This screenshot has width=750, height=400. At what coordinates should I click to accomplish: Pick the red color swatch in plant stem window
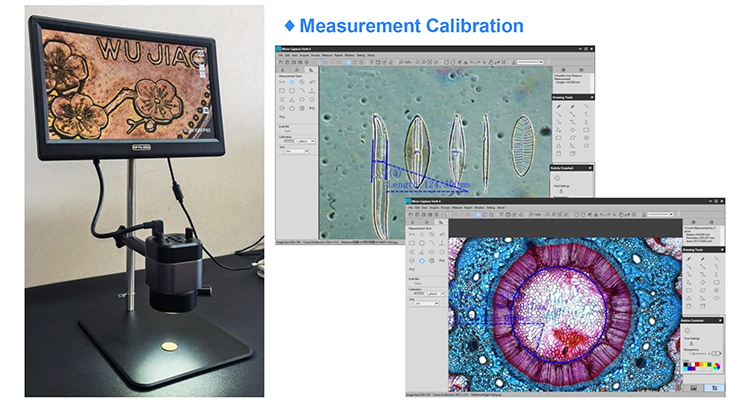pos(697,364)
